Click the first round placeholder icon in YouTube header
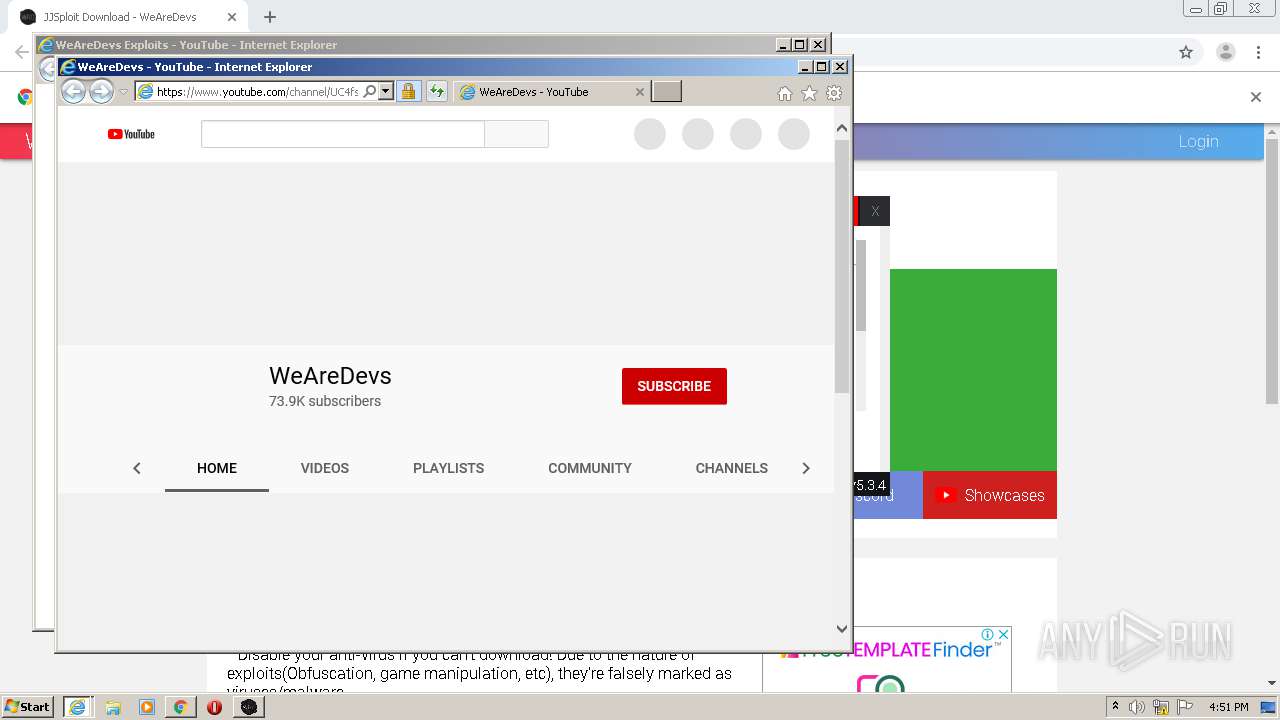The width and height of the screenshot is (1280, 720). pyautogui.click(x=650, y=134)
